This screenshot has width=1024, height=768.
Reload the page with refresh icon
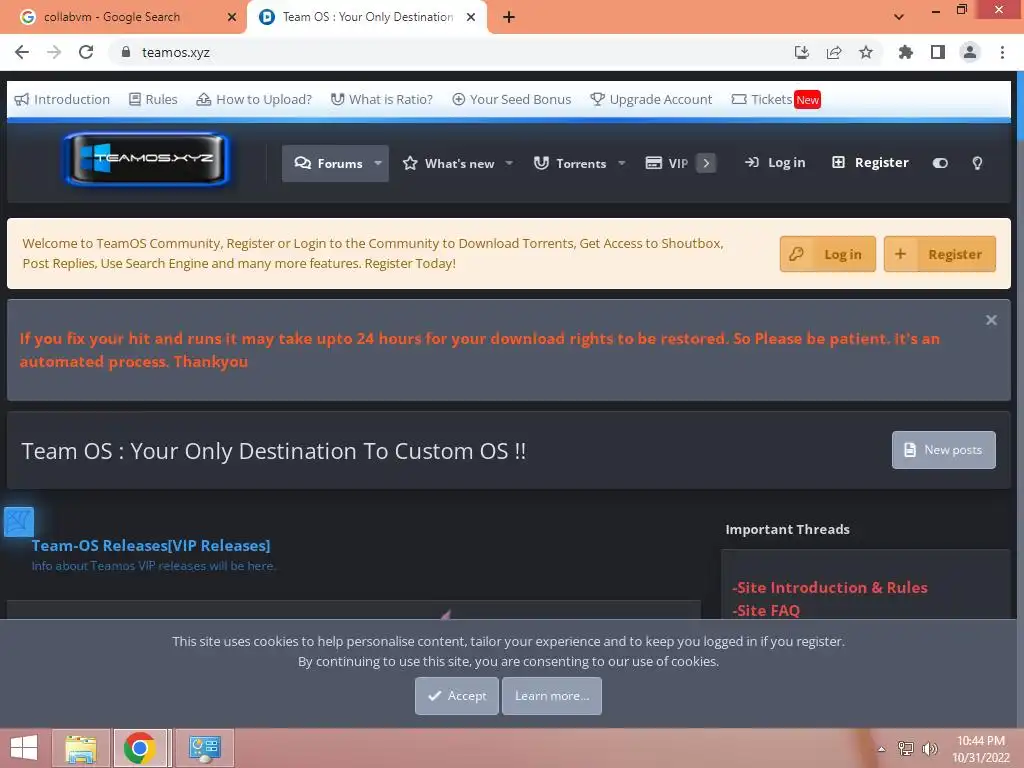coord(86,52)
